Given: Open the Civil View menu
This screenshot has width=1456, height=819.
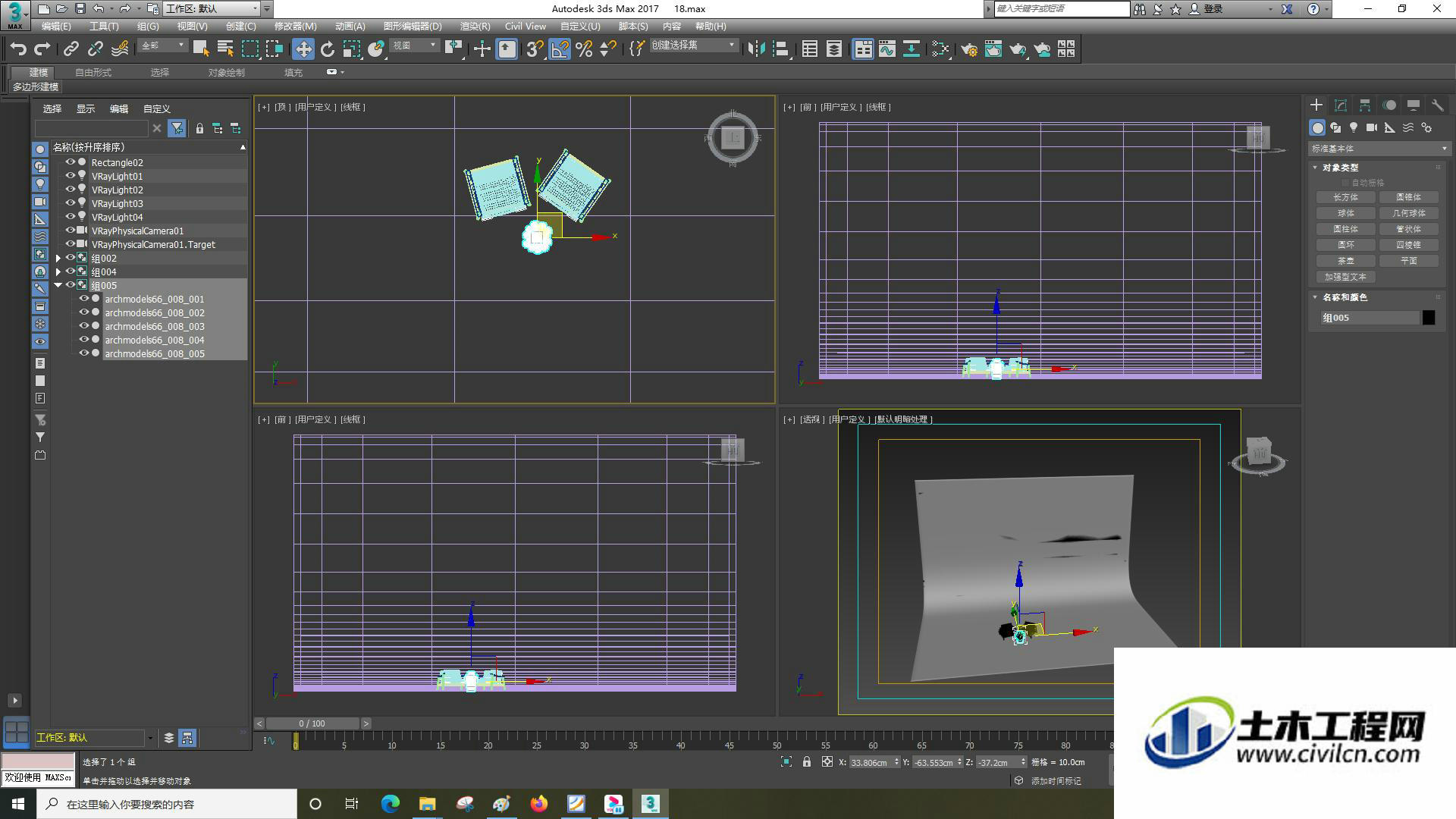Looking at the screenshot, I should point(526,27).
